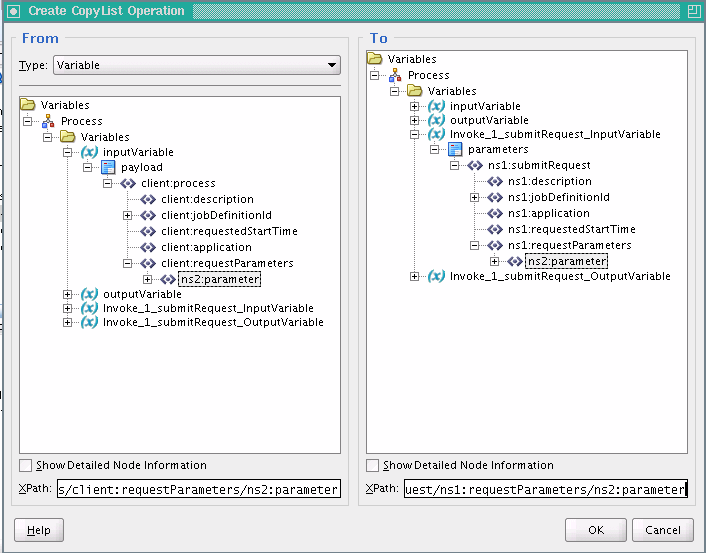The height and width of the screenshot is (553, 706).
Task: Click the Variables folder icon in From tree root
Action: pyautogui.click(x=27, y=105)
